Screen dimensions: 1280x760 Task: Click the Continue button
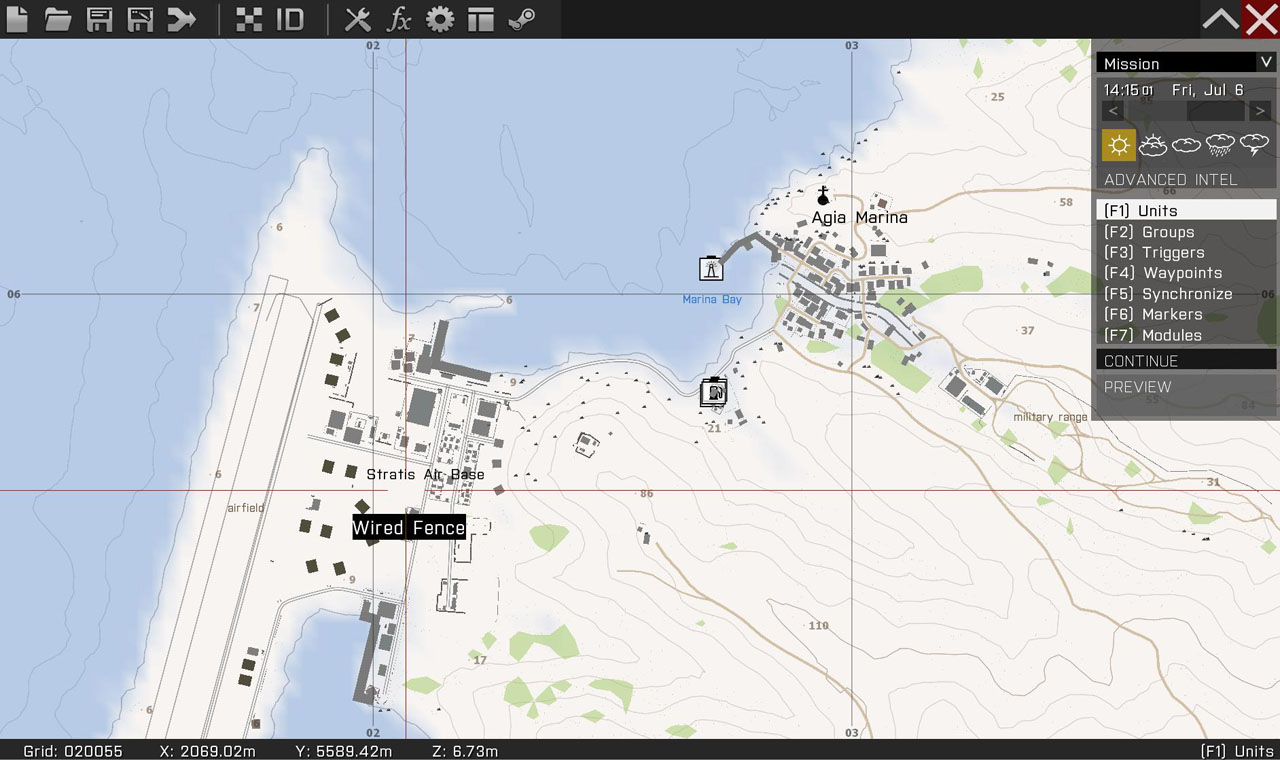click(x=1186, y=360)
